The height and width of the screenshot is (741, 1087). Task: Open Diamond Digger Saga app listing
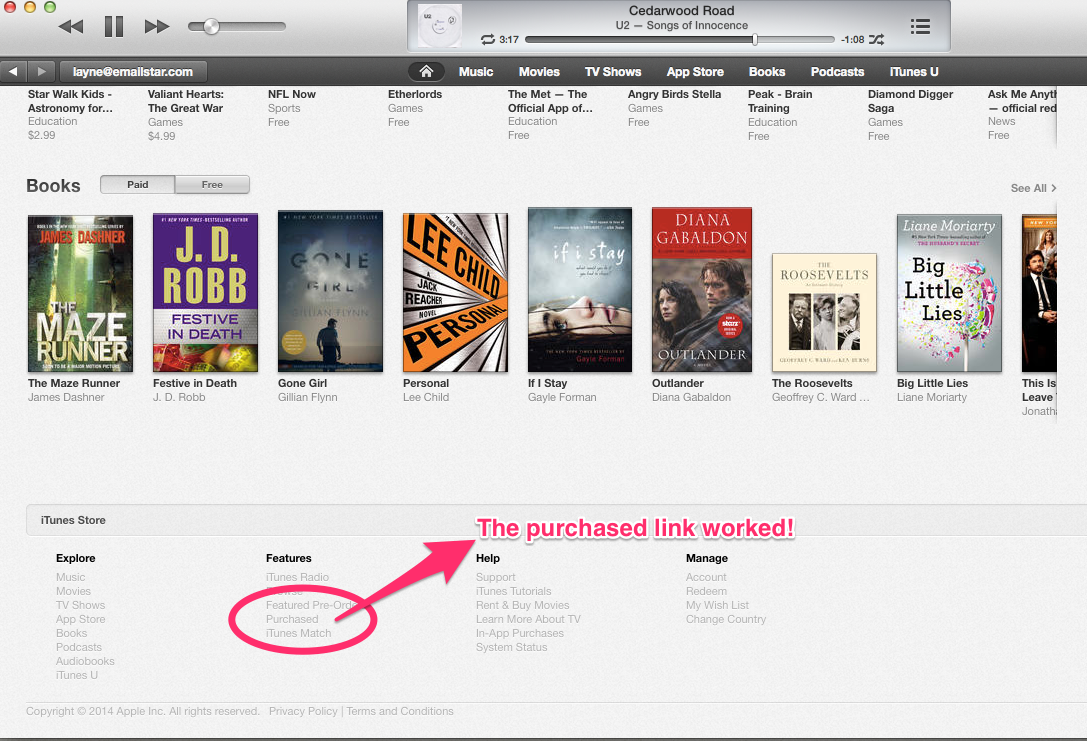pos(910,101)
